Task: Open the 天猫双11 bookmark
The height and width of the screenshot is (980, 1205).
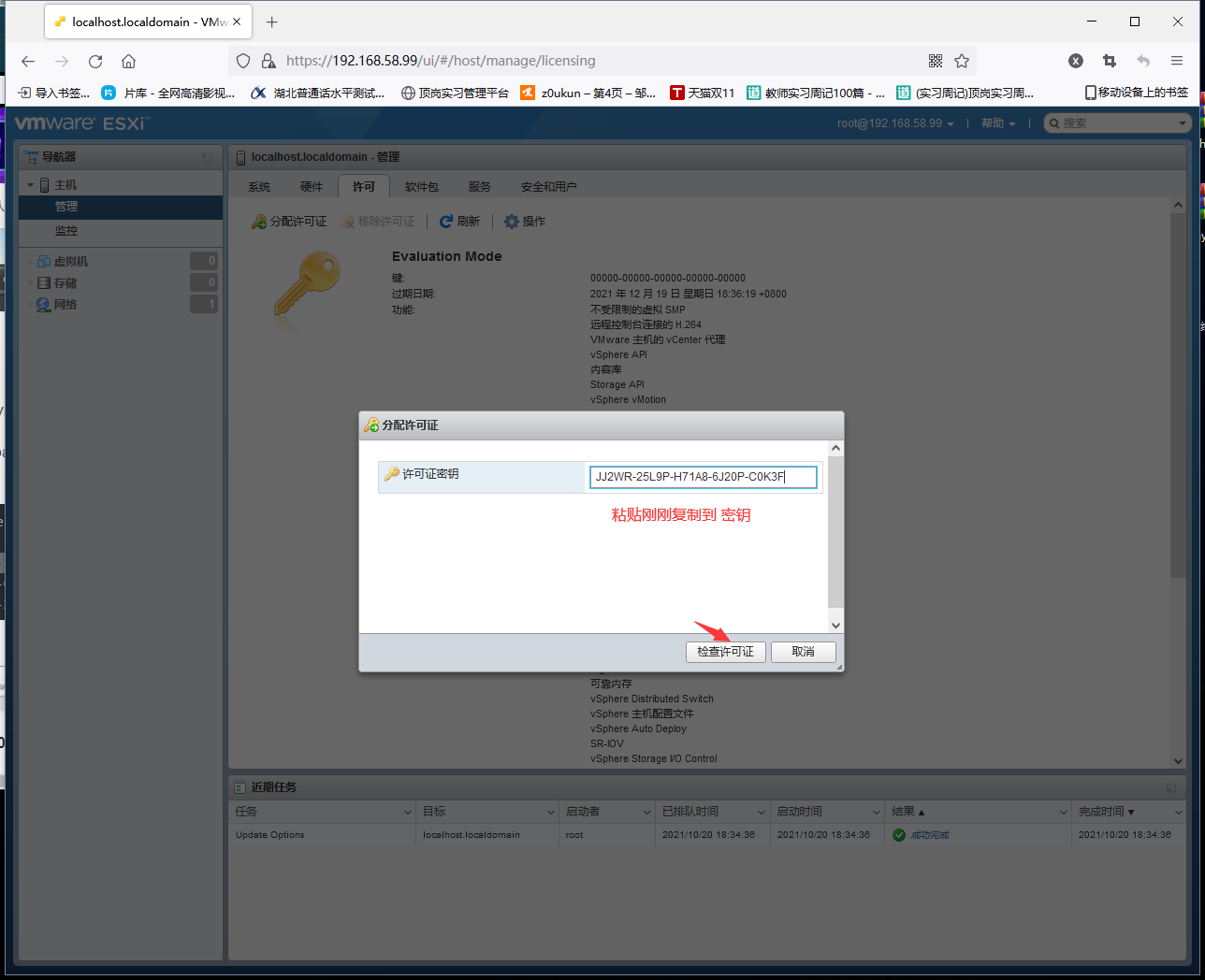Action: [x=703, y=93]
